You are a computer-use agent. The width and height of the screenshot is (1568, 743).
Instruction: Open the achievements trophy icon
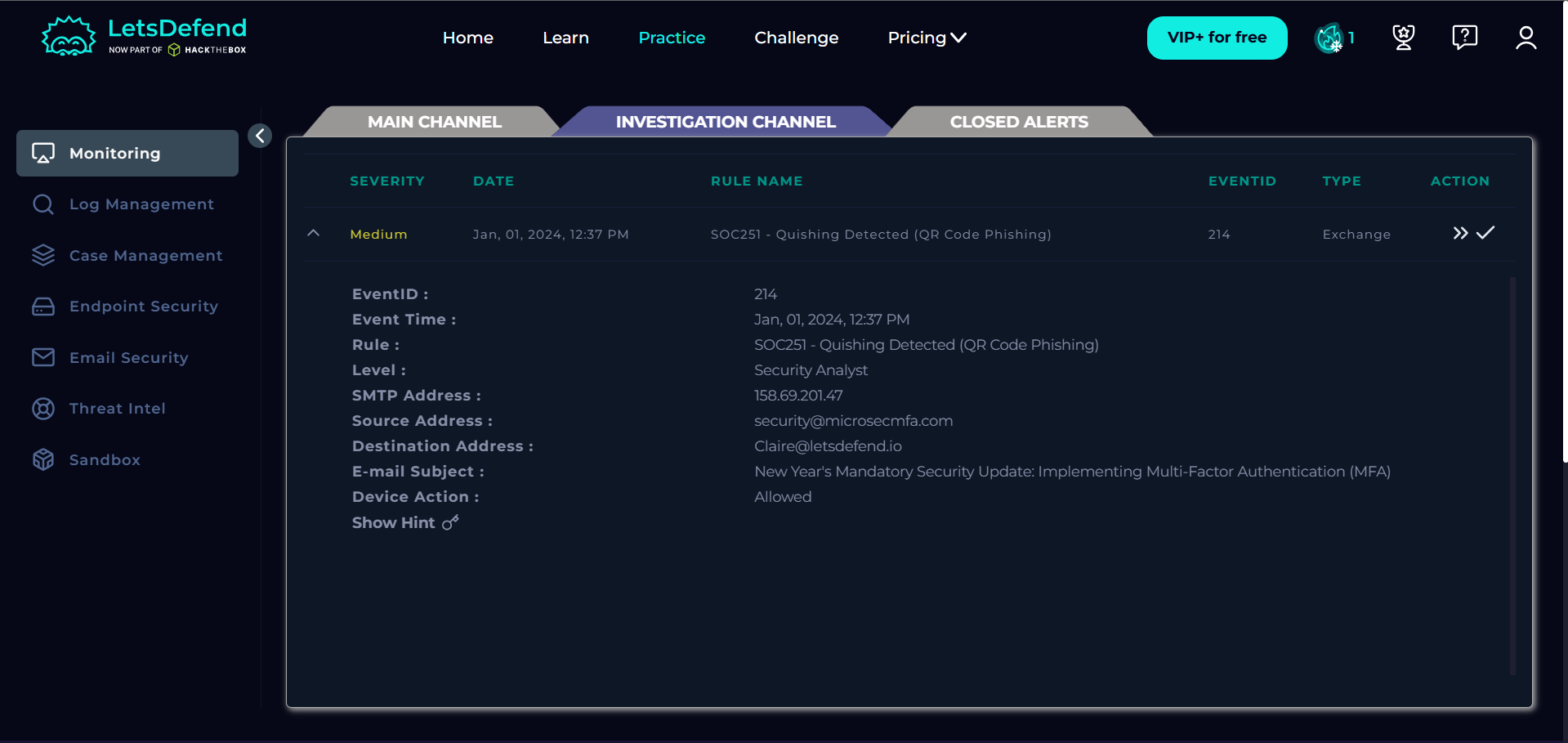click(x=1404, y=37)
